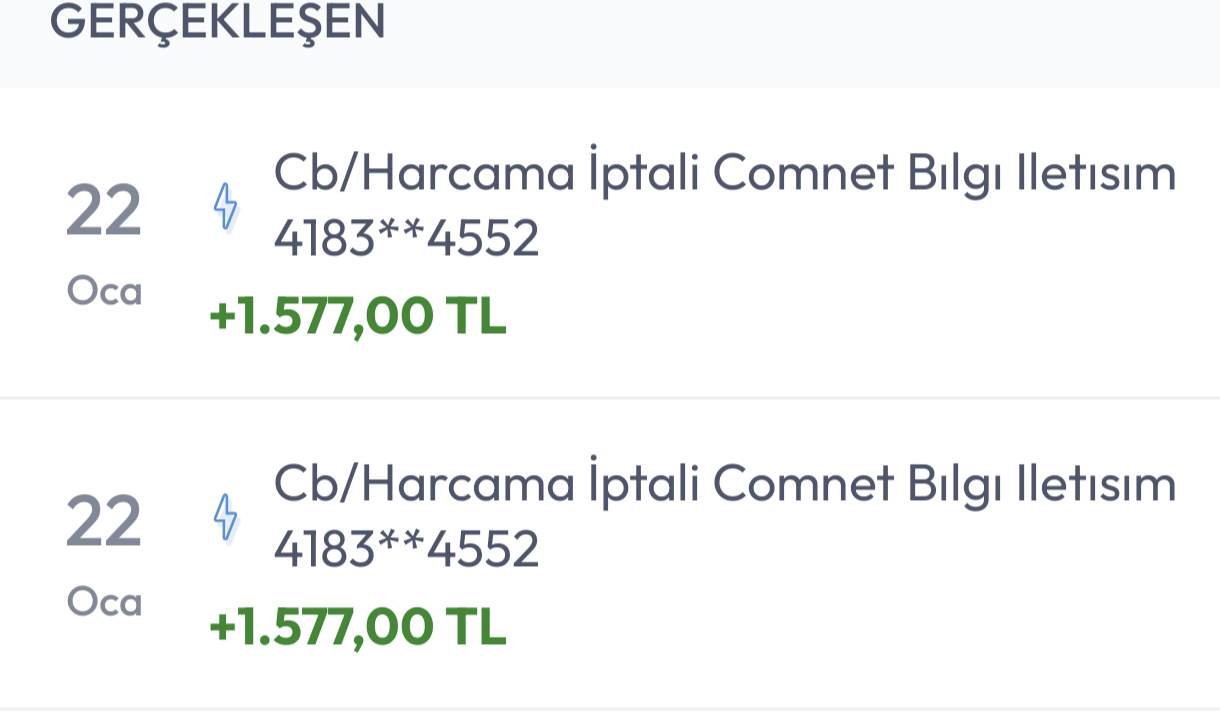Select date number 22 of the first transaction

point(103,214)
